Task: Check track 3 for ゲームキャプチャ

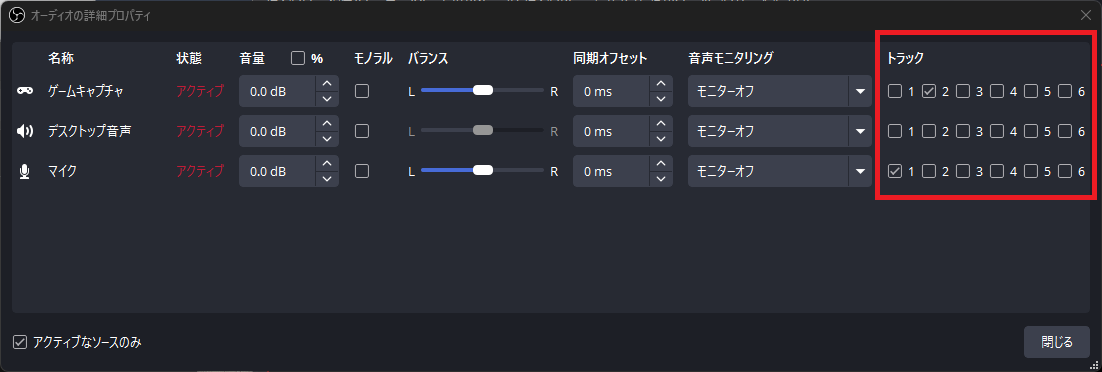Action: (964, 91)
